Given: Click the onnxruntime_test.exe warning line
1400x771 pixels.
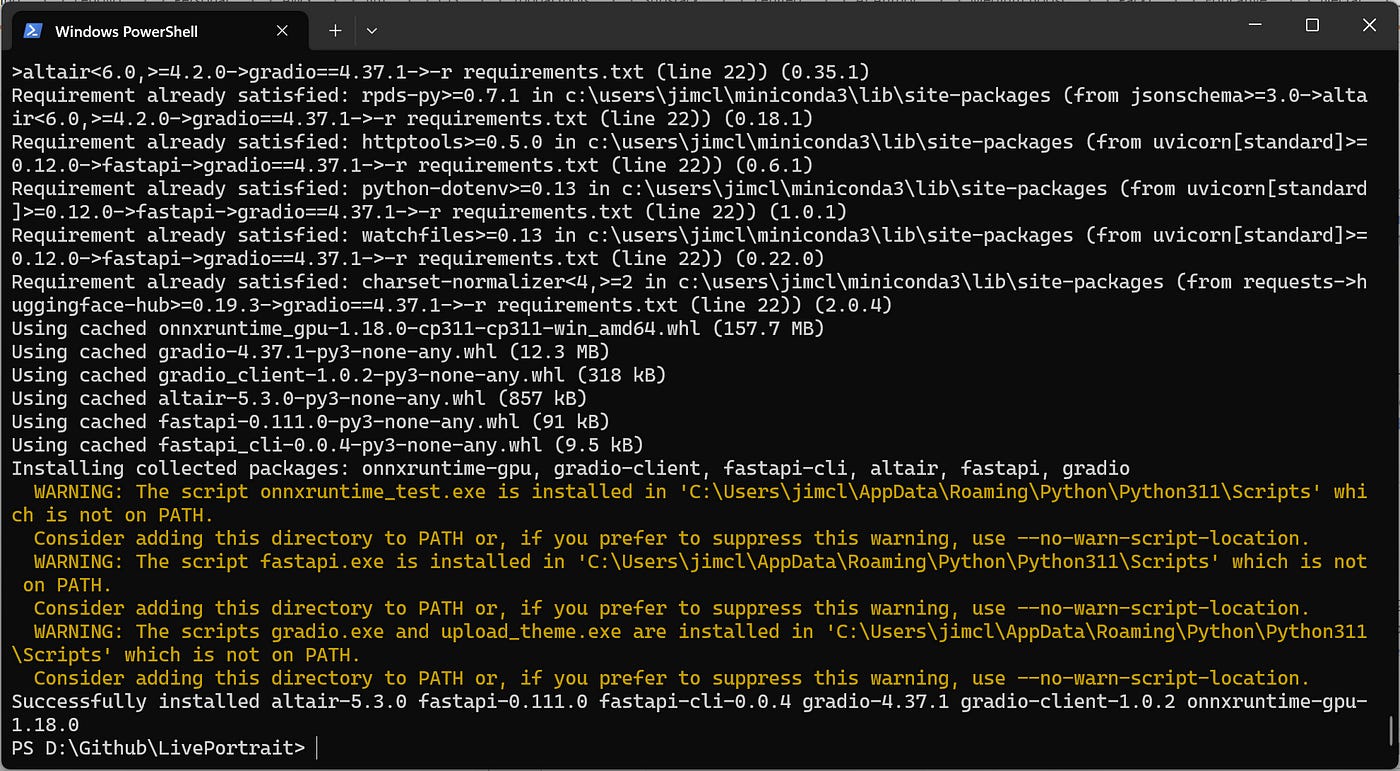Looking at the screenshot, I should click(x=689, y=503).
